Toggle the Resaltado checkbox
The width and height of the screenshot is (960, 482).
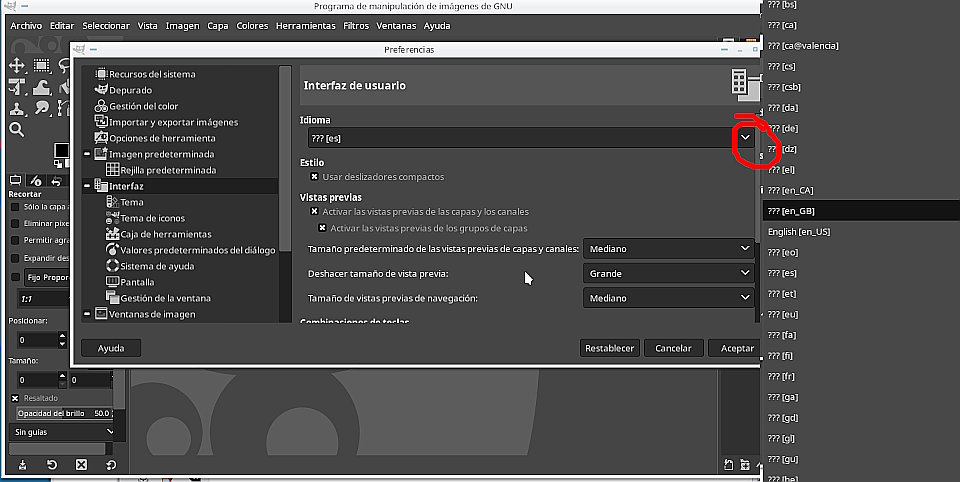(15, 398)
